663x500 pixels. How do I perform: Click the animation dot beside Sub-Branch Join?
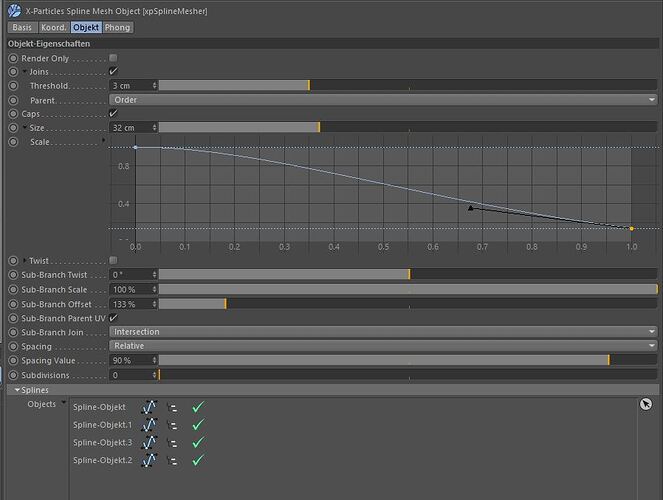pos(13,333)
